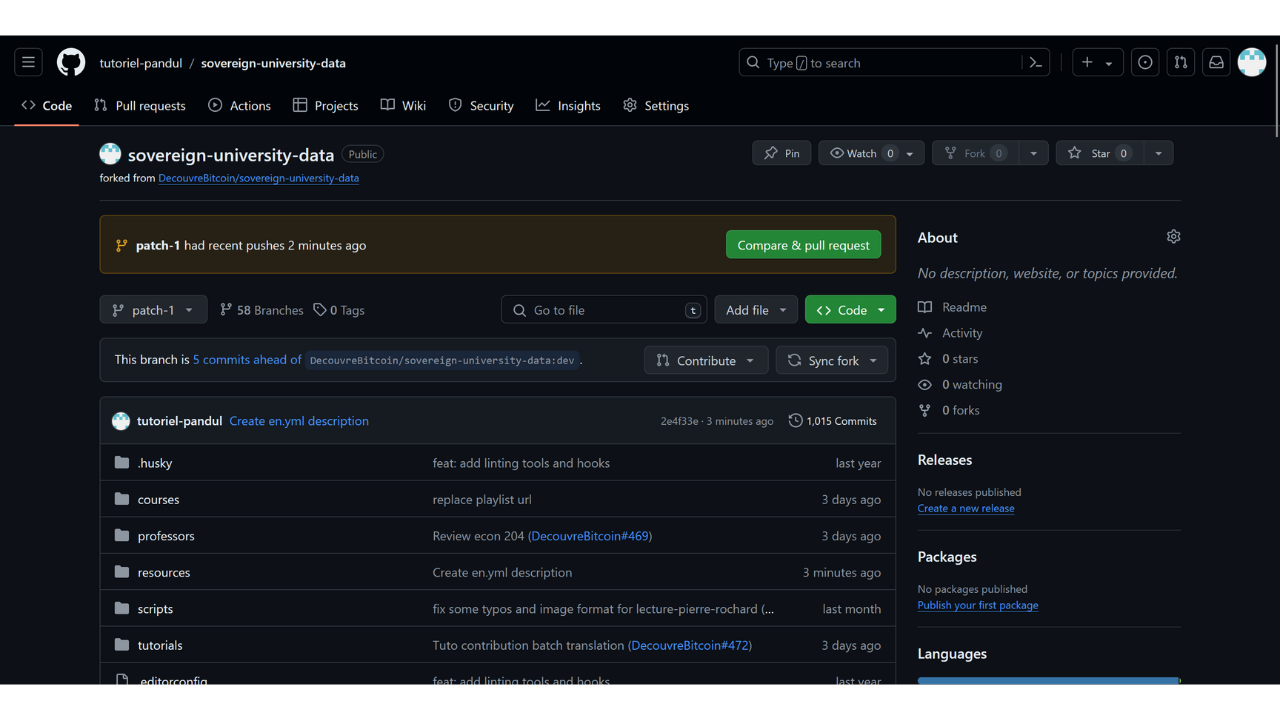Click the GitHub logo icon
The image size is (1280, 720).
(x=71, y=63)
